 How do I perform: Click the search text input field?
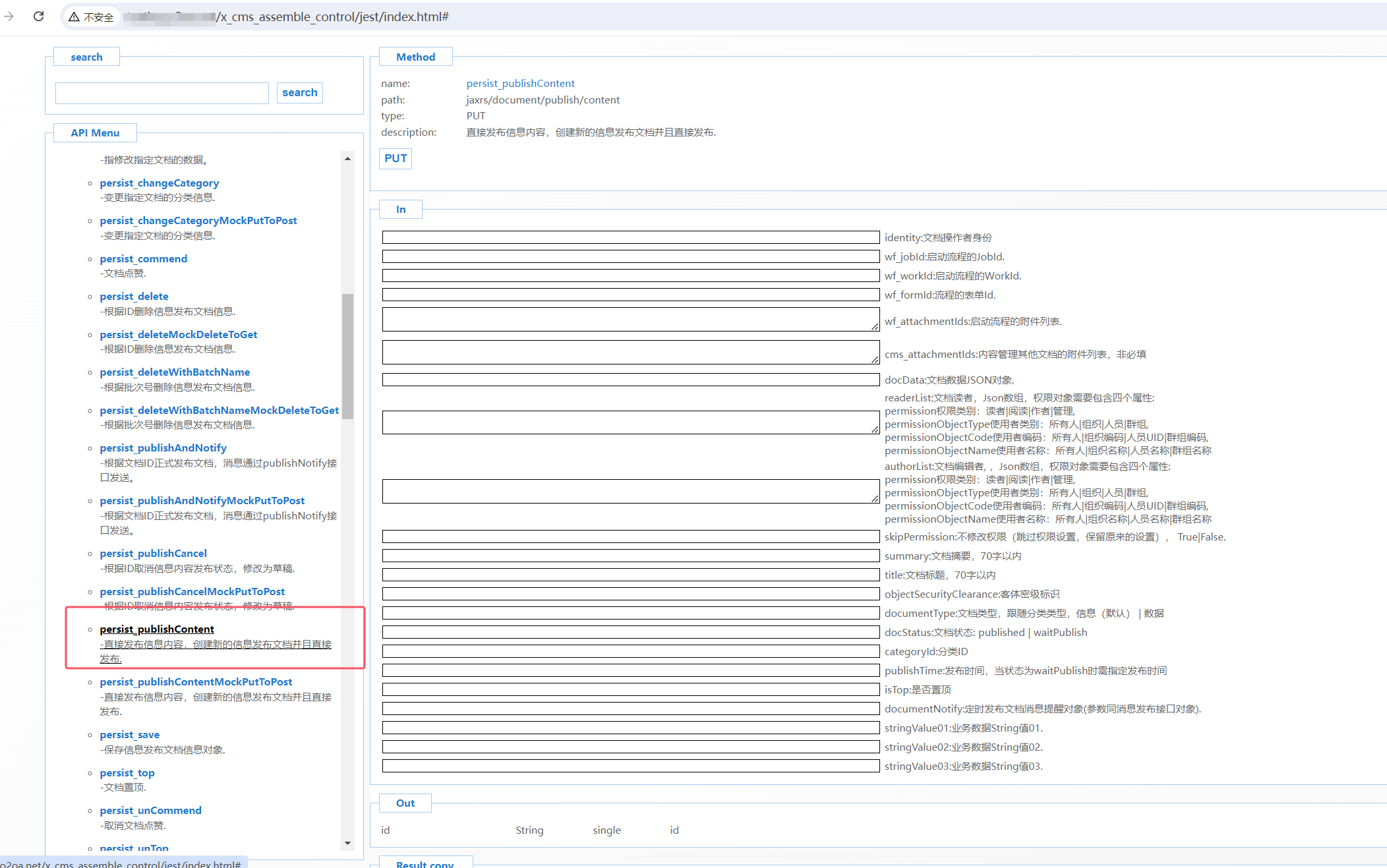[x=162, y=93]
